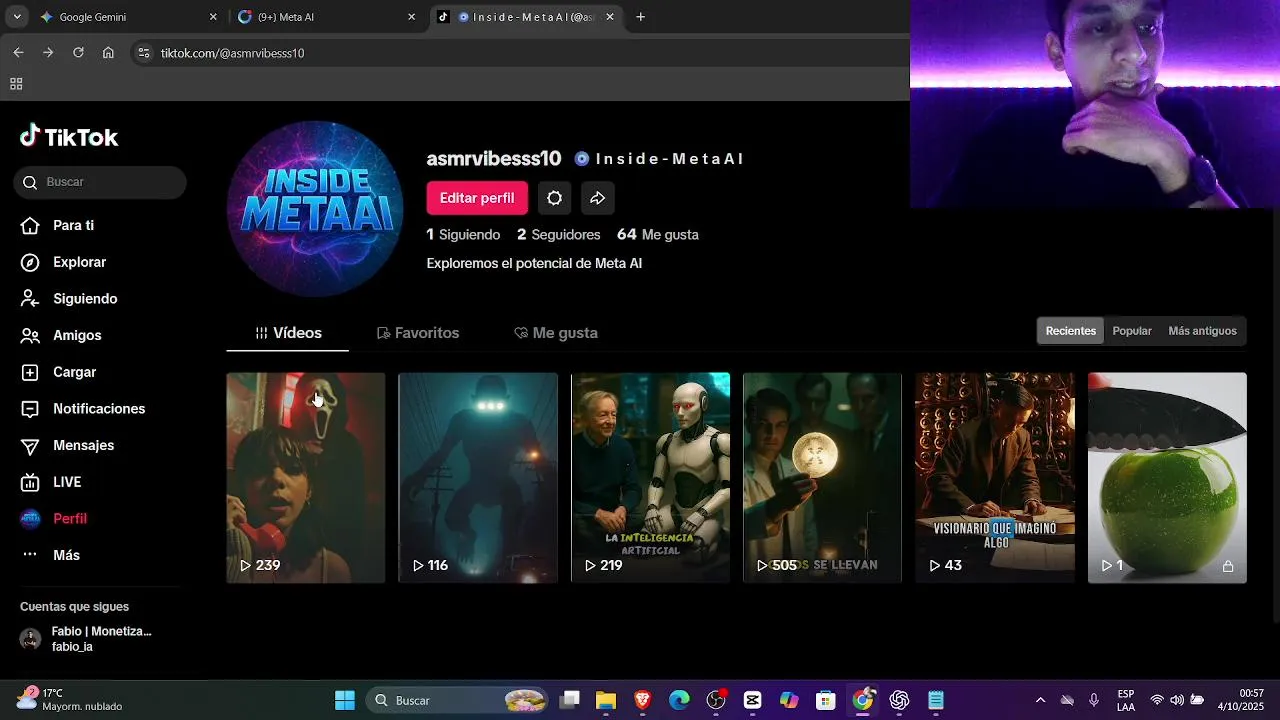This screenshot has height=720, width=1280.
Task: Open site information icon in address bar
Action: (144, 53)
